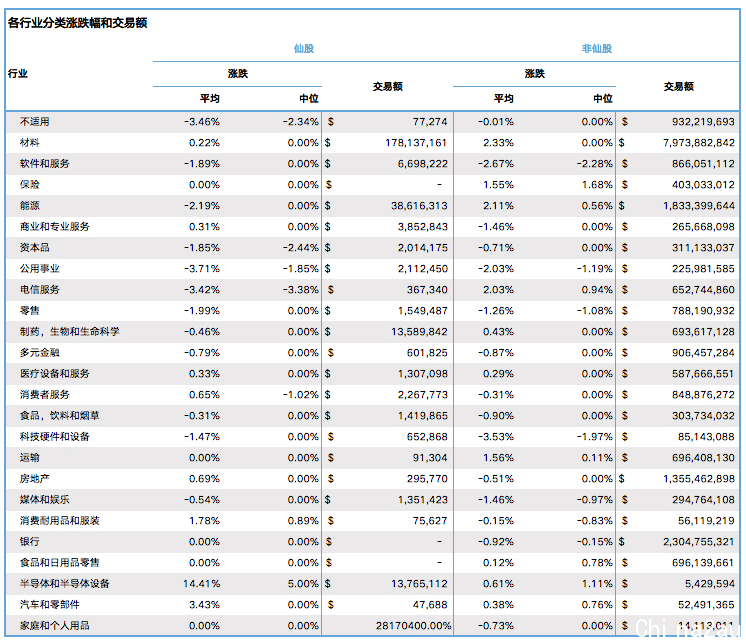Select the 房地产 row label
The width and height of the screenshot is (746, 641).
pyautogui.click(x=35, y=478)
